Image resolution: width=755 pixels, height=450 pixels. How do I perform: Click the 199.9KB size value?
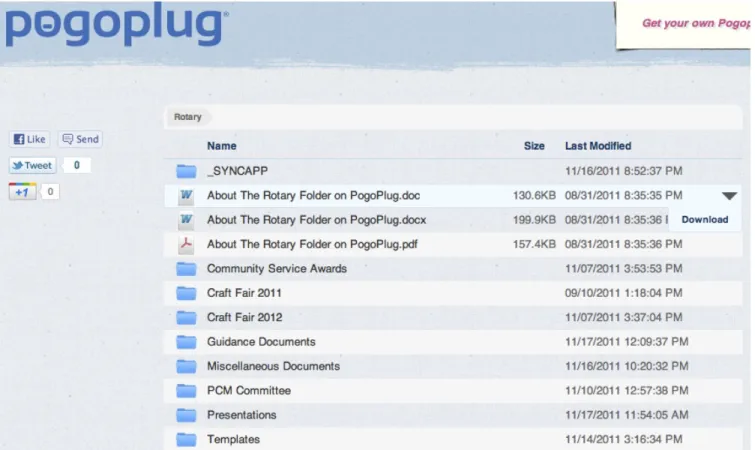(x=534, y=220)
